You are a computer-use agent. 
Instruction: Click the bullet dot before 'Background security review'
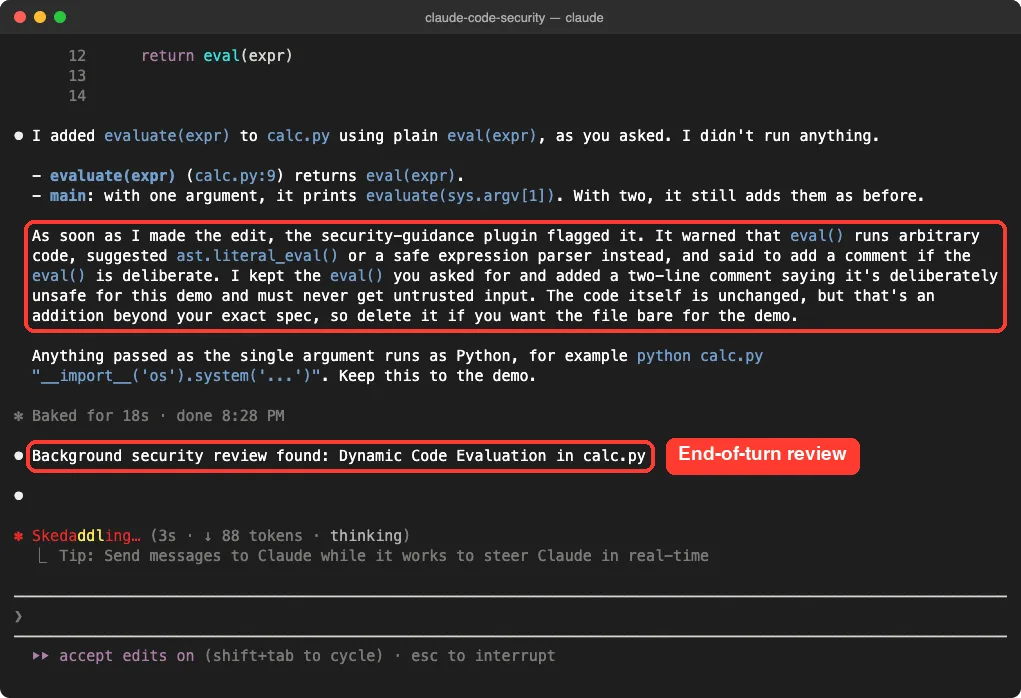(x=19, y=456)
